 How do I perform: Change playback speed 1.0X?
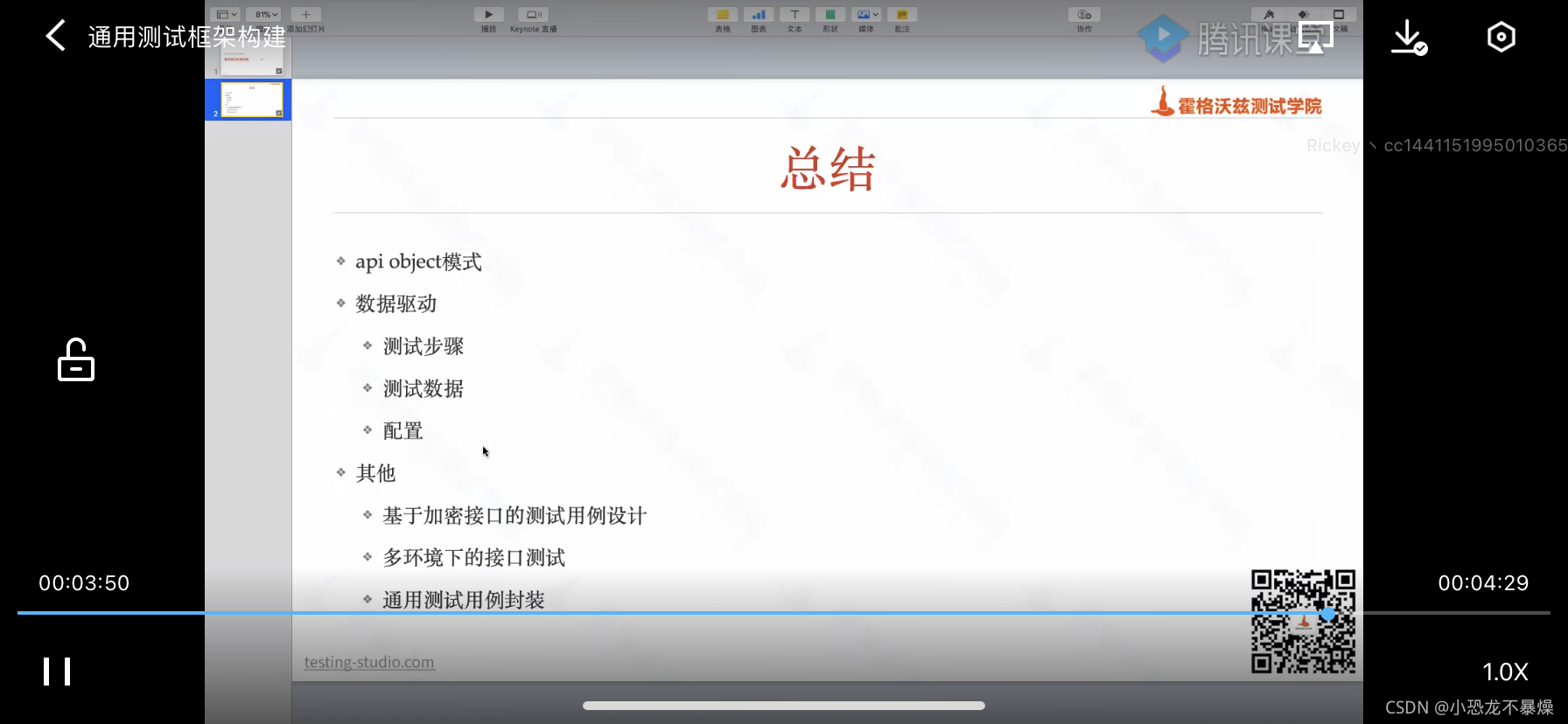coord(1505,672)
